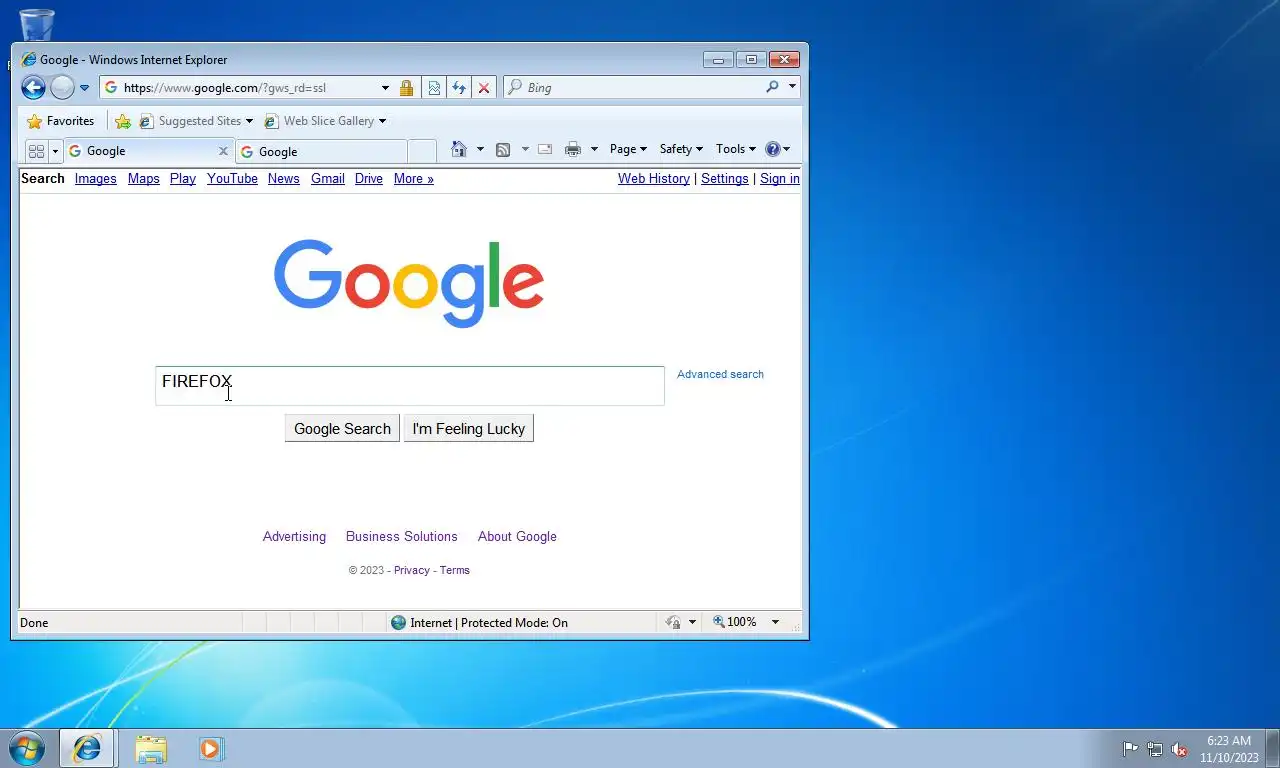1280x768 pixels.
Task: Click the Bing magnifier search icon
Action: (772, 88)
